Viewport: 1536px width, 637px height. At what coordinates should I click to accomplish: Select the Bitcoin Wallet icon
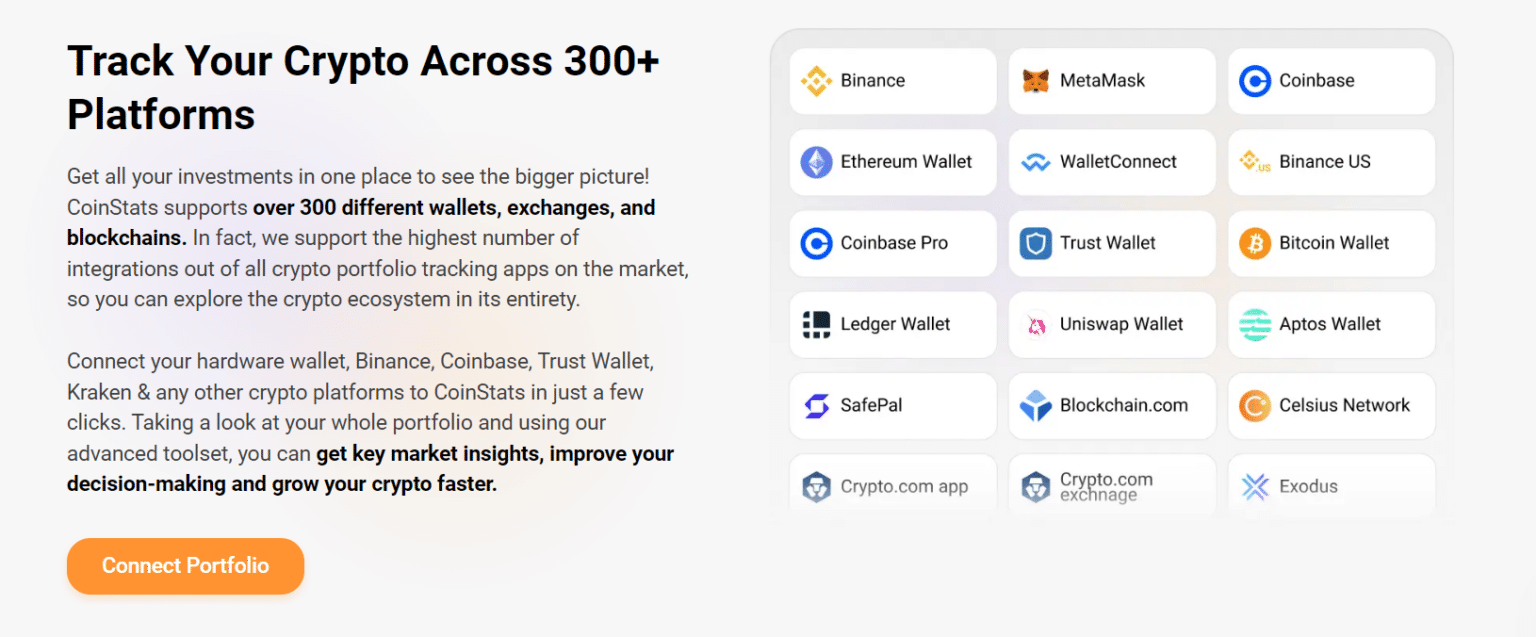(1255, 243)
